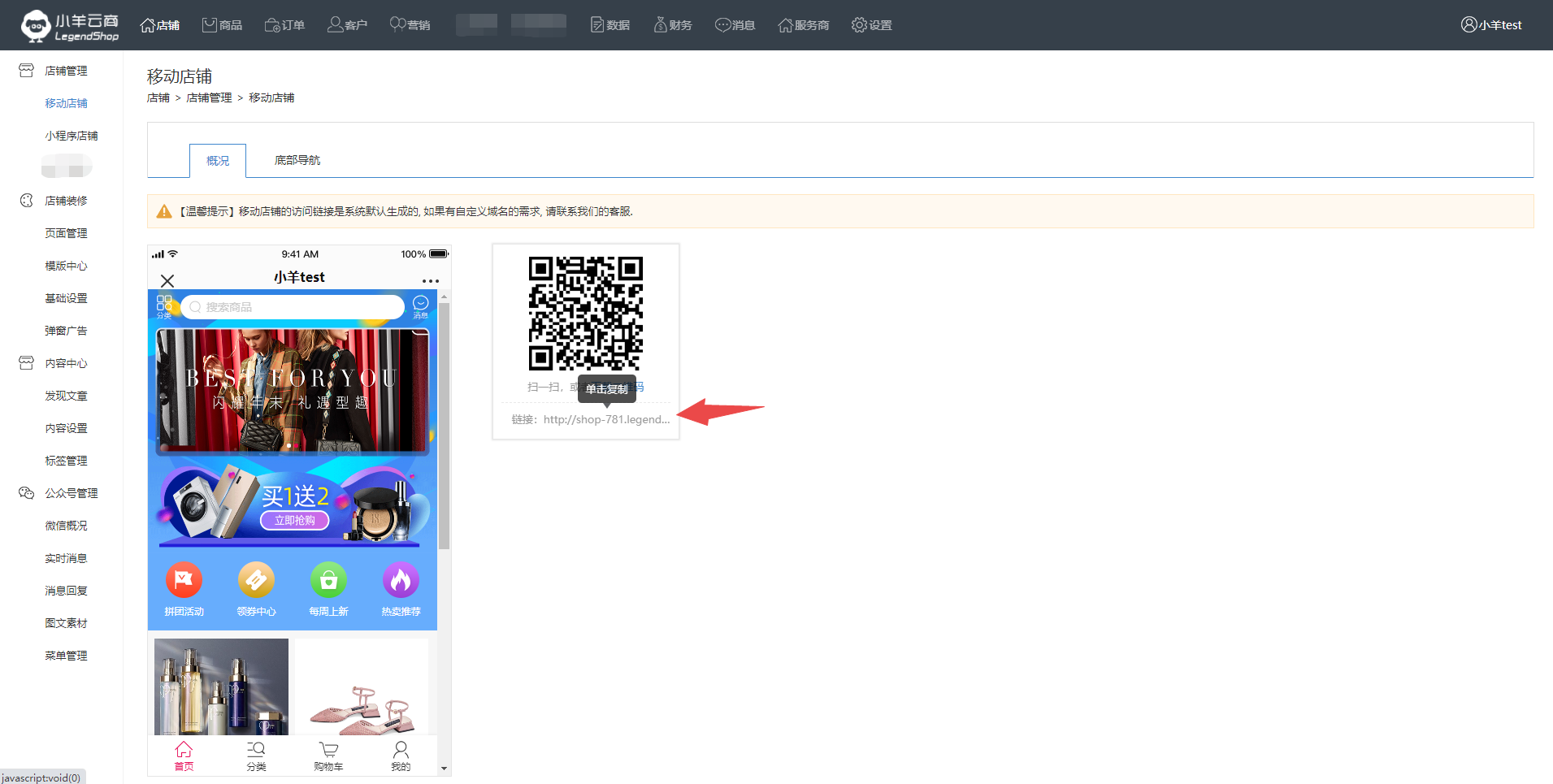Click the 搜索商品 search field
This screenshot has width=1553, height=784.
(x=293, y=307)
